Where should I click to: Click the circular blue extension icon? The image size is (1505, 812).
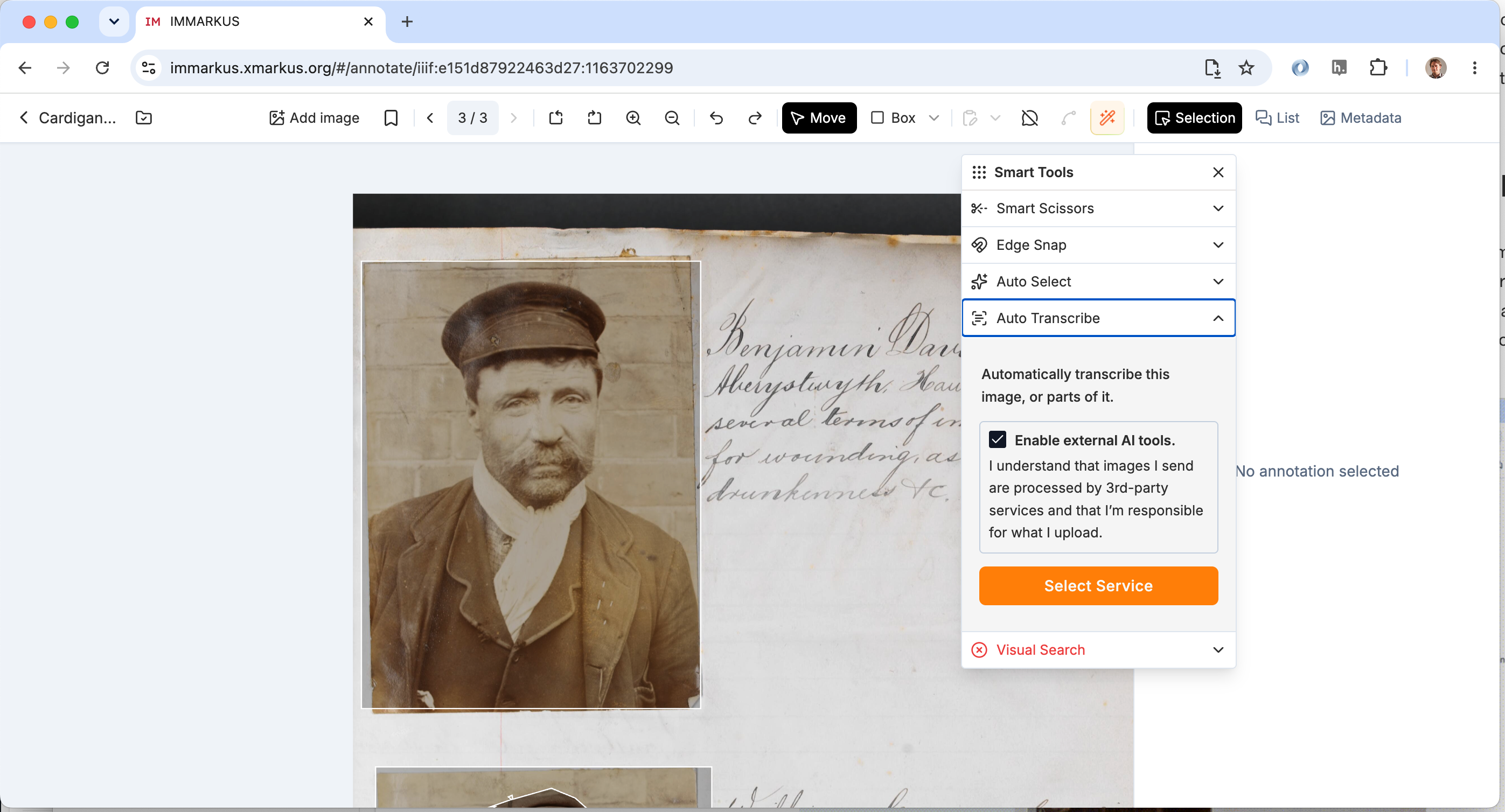1300,68
